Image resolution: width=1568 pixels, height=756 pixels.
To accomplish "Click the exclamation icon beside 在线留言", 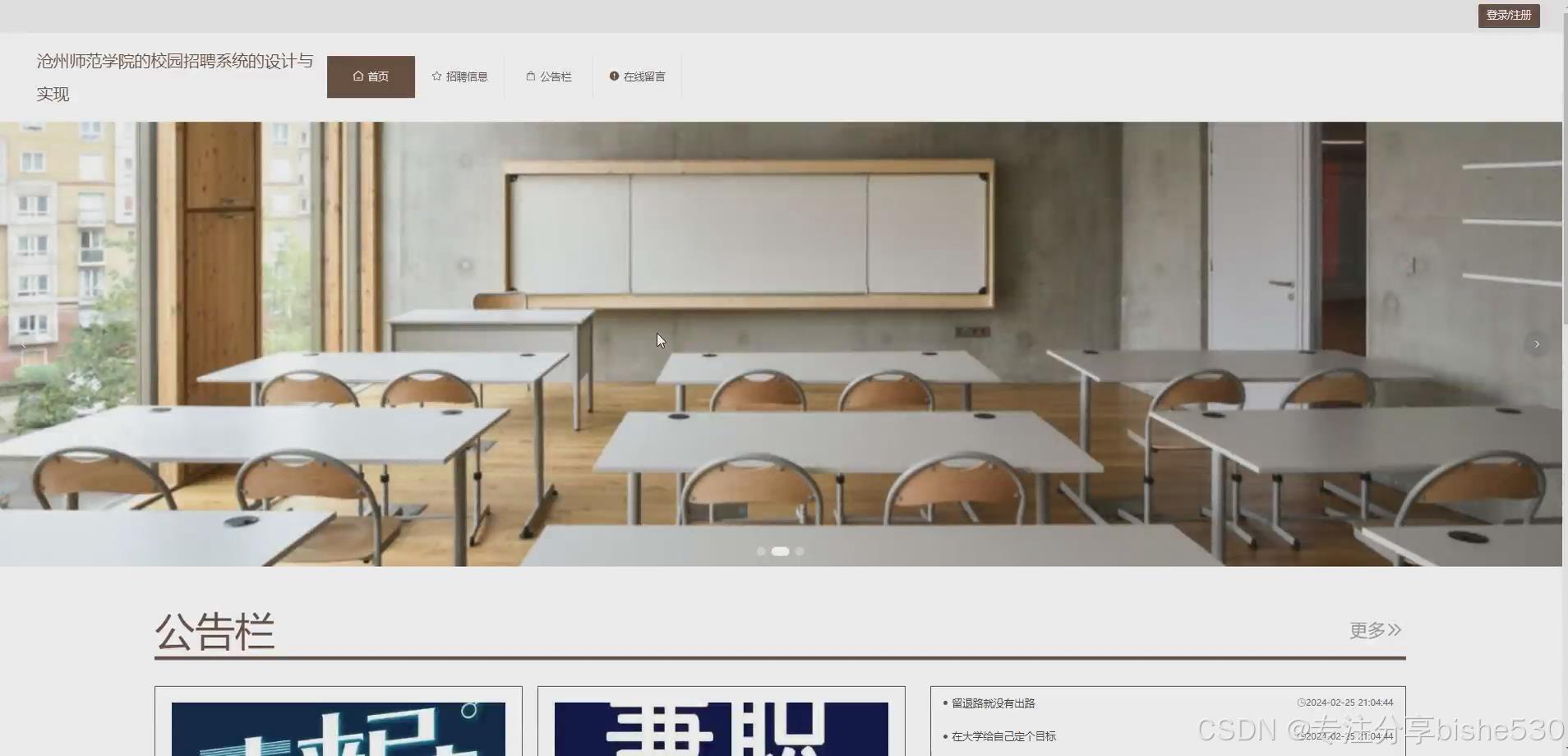I will [x=614, y=76].
